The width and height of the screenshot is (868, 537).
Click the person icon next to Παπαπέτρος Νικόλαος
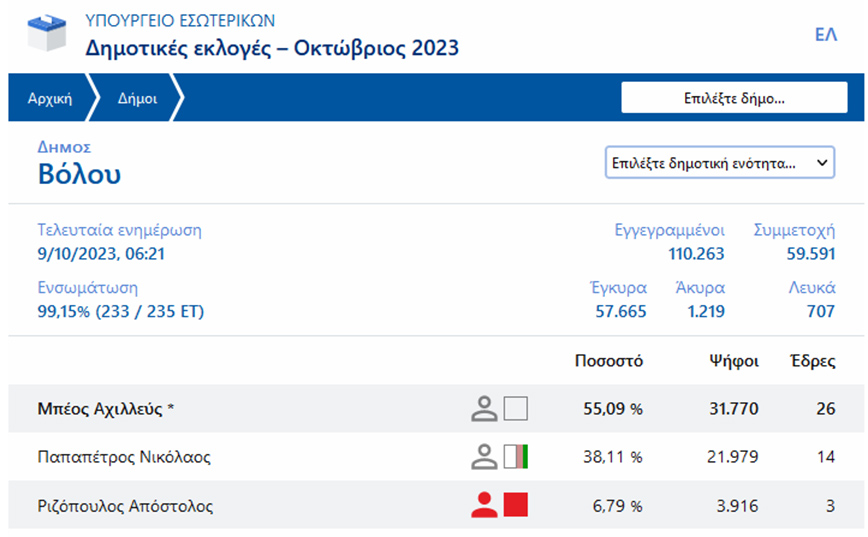(x=485, y=457)
